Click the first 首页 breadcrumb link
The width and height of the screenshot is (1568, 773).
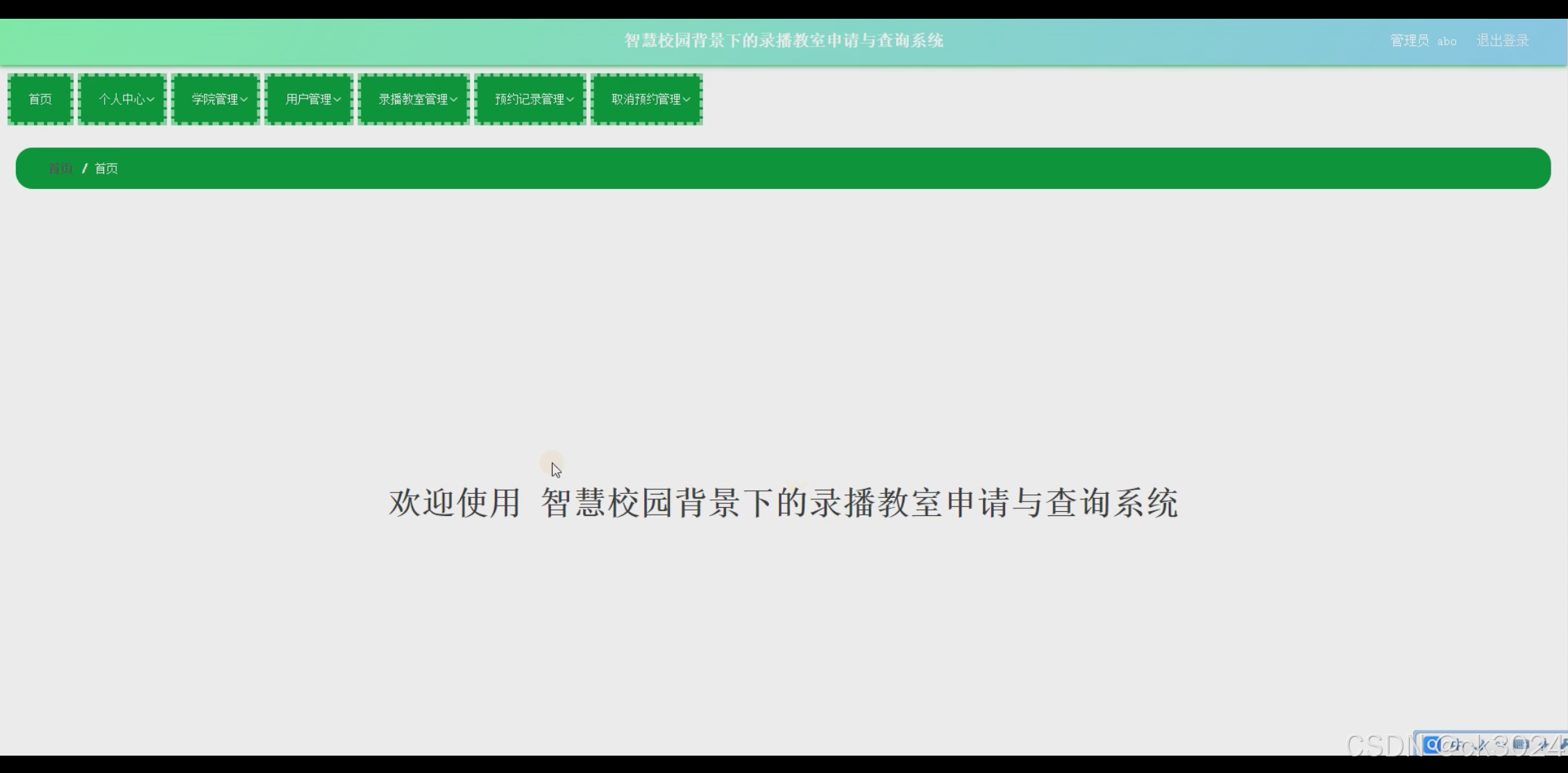(x=60, y=168)
